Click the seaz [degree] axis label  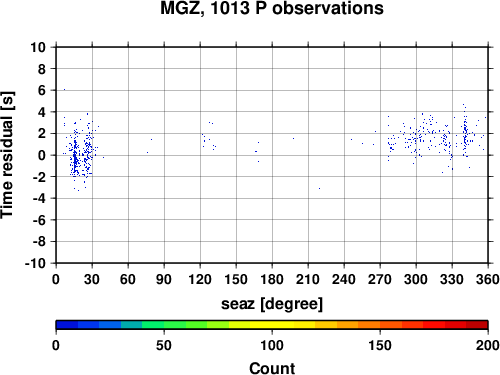click(x=272, y=304)
